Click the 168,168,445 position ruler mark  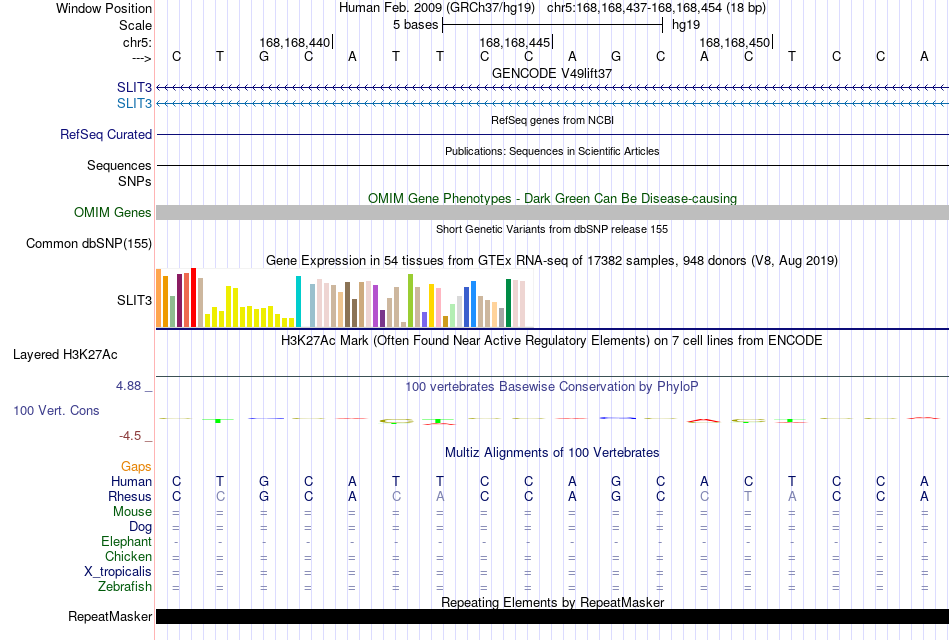[515, 42]
